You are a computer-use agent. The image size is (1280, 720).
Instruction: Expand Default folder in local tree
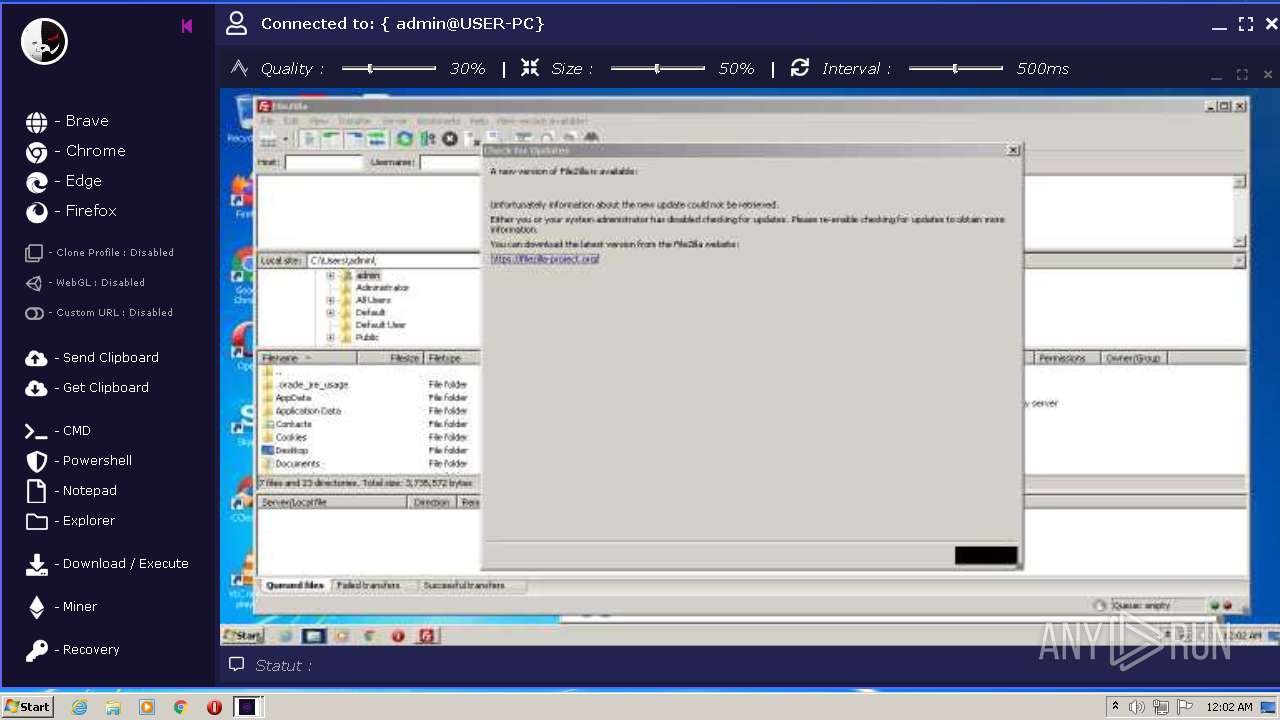[330, 313]
